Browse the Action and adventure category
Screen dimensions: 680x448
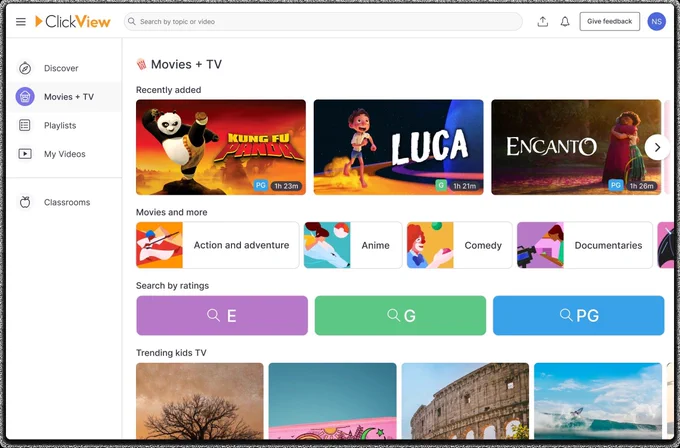pyautogui.click(x=218, y=245)
